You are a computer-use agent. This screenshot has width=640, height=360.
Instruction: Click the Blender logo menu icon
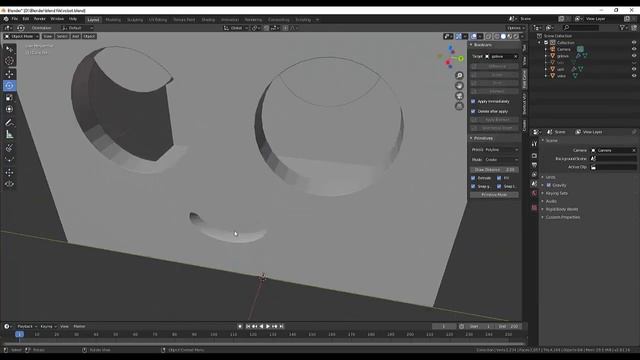tap(6, 19)
